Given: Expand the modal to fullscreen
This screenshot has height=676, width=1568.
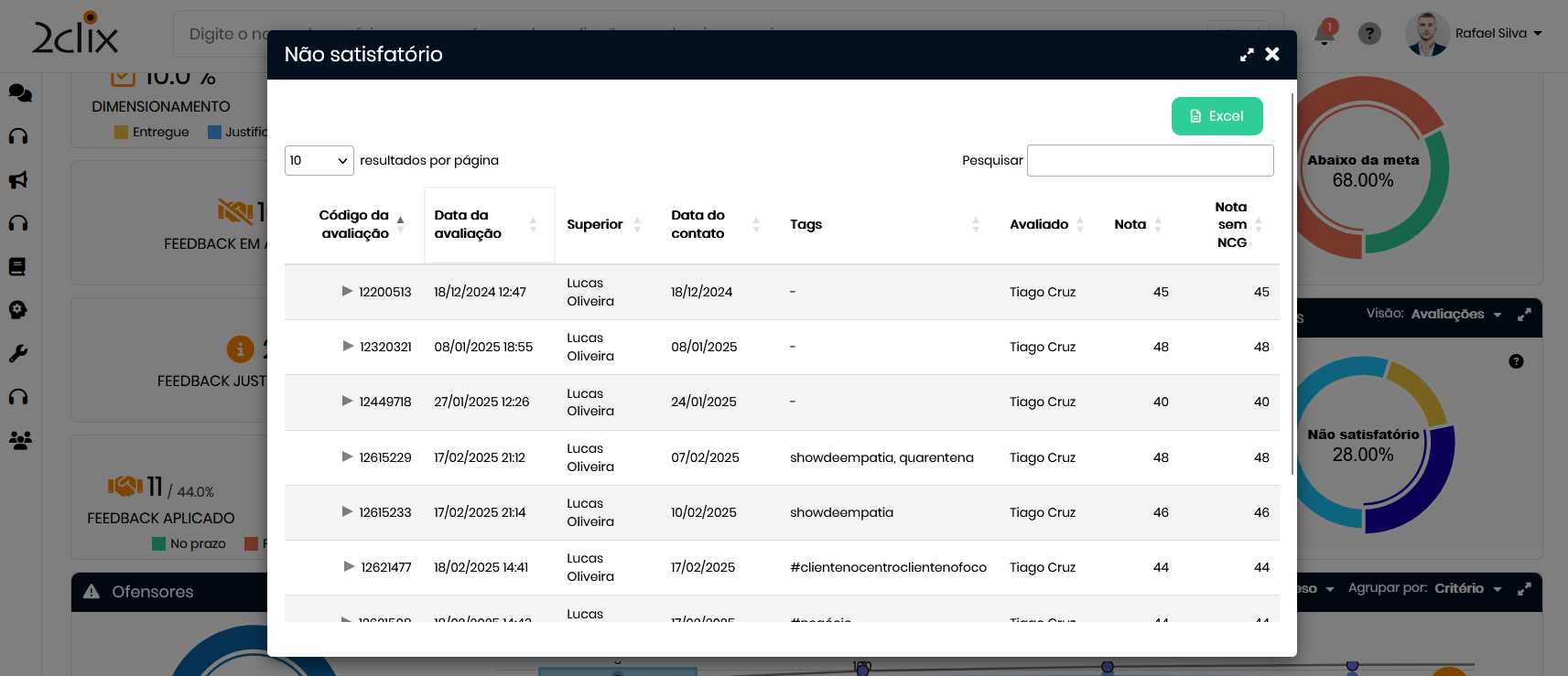Looking at the screenshot, I should [x=1246, y=55].
